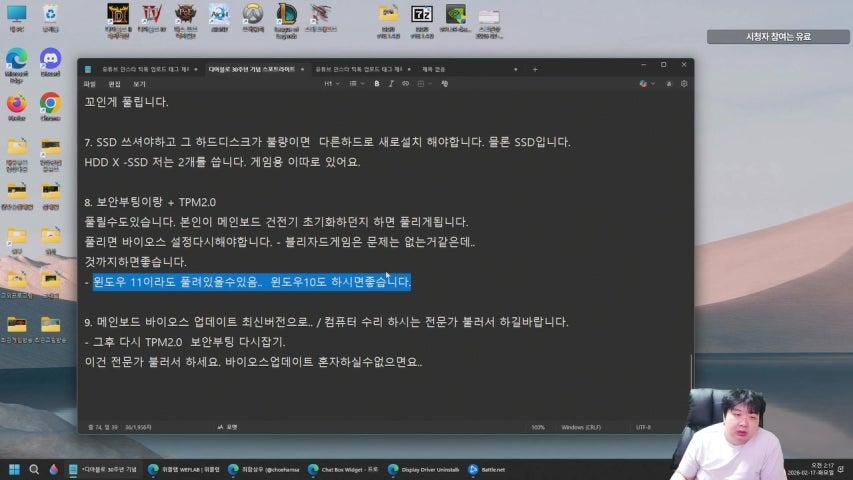This screenshot has width=853, height=480.
Task: Open the AION desktop shortcut
Action: [x=219, y=18]
